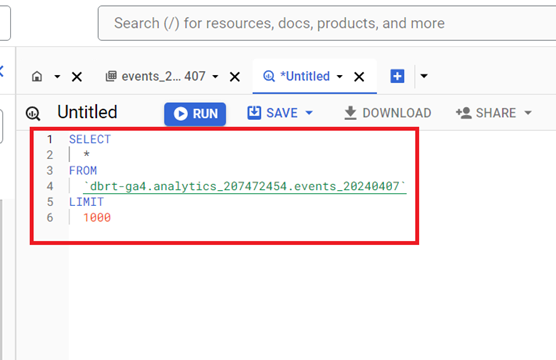This screenshot has width=556, height=360.
Task: Save the query with SAVE button
Action: (273, 113)
